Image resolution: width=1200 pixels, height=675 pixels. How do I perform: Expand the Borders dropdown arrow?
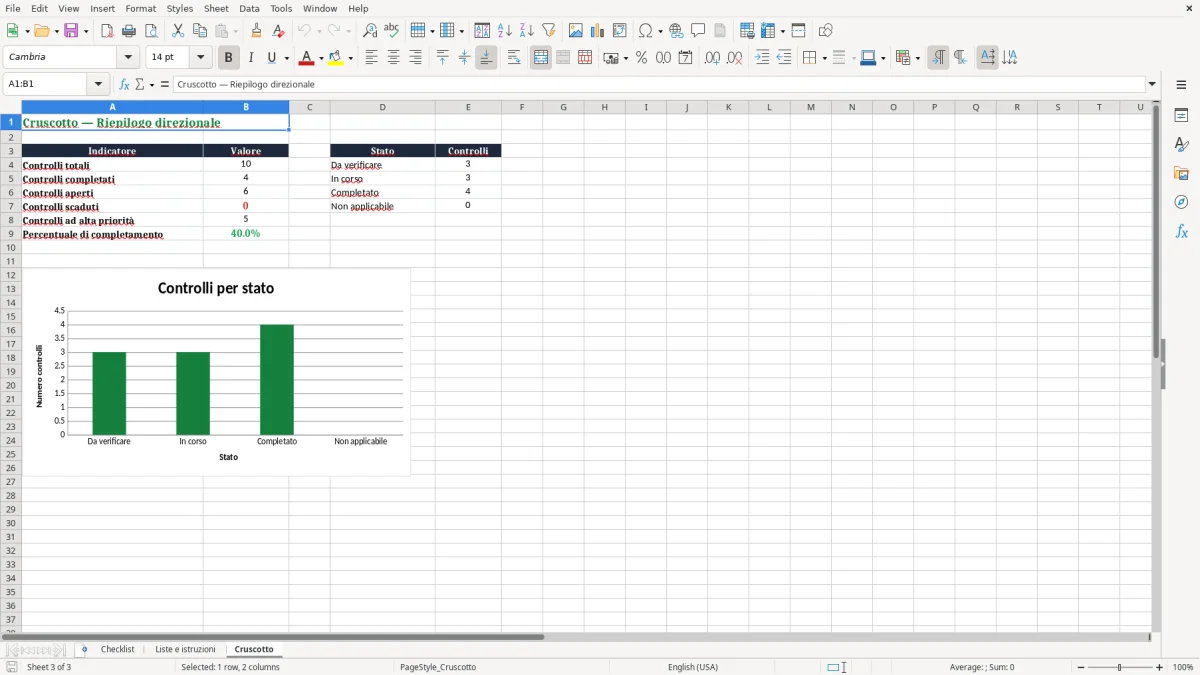tap(823, 58)
